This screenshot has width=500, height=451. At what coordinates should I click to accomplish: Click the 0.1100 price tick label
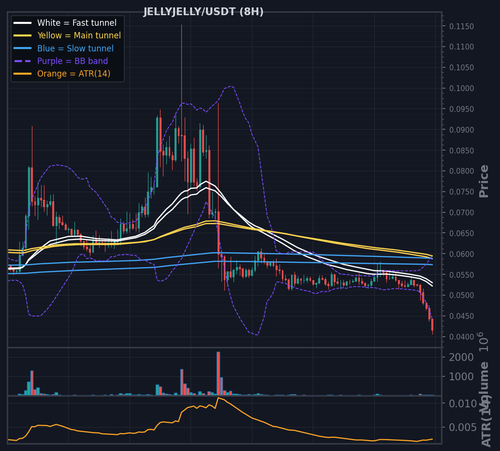click(x=461, y=47)
